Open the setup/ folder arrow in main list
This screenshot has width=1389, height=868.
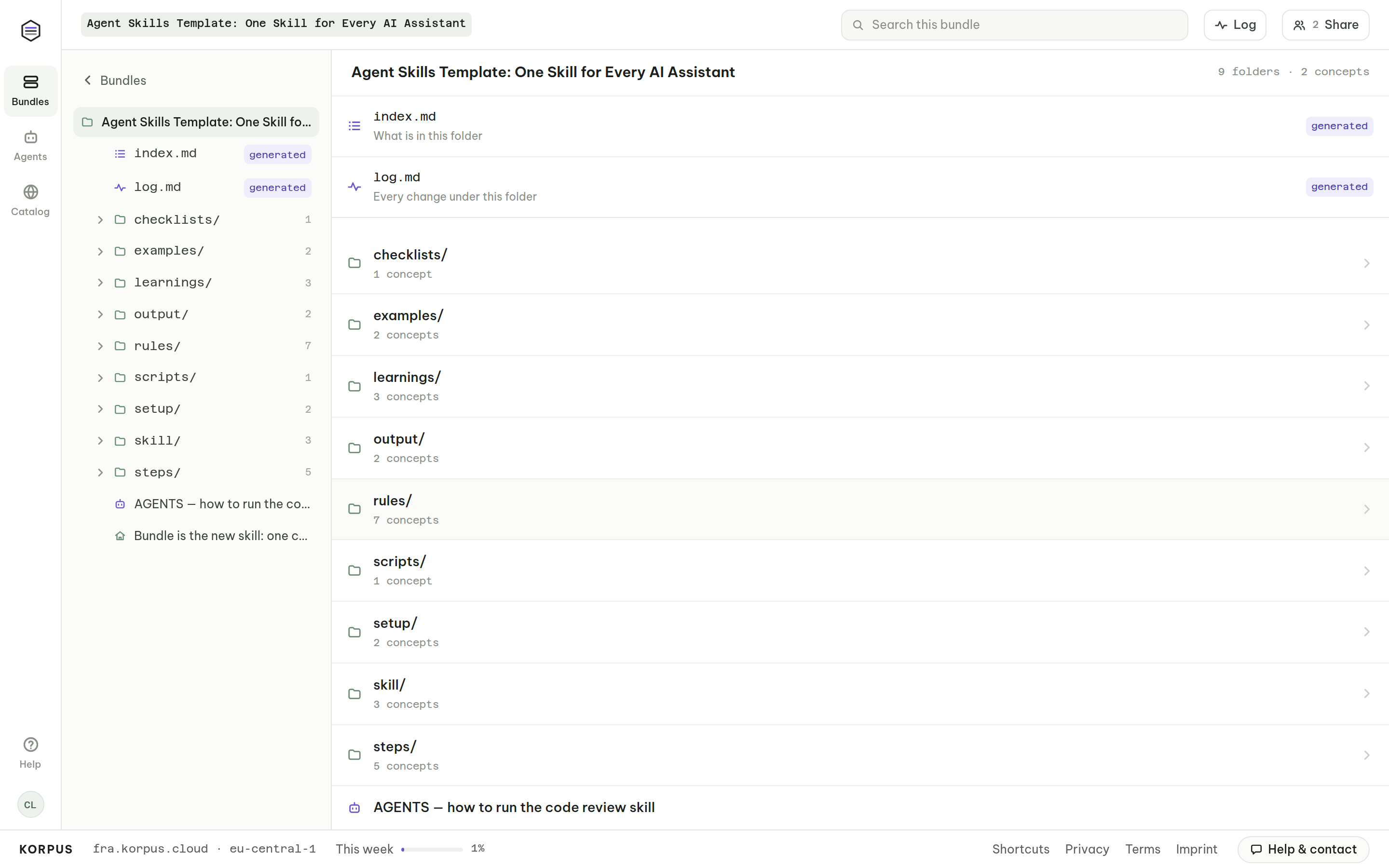[1366, 632]
